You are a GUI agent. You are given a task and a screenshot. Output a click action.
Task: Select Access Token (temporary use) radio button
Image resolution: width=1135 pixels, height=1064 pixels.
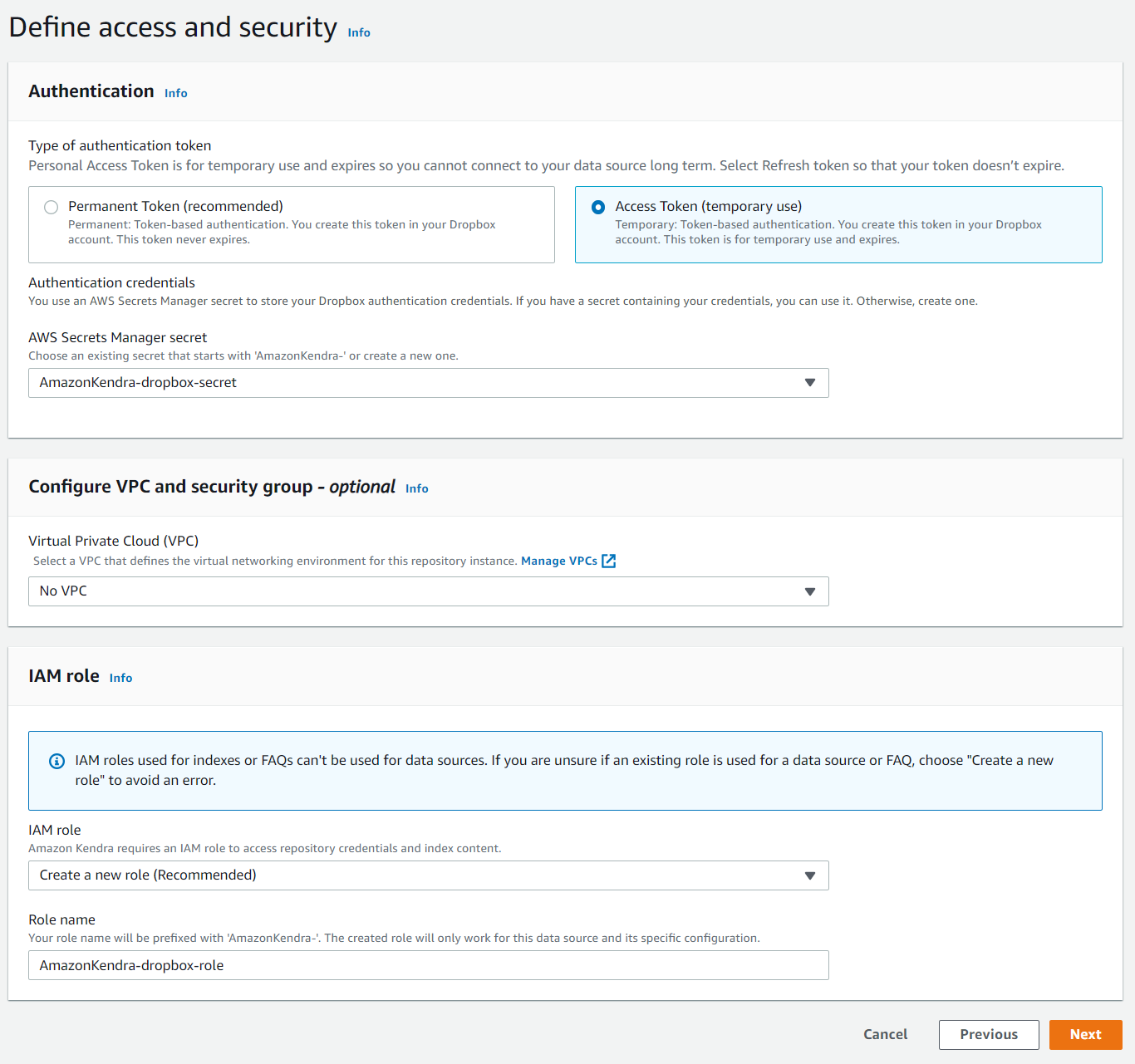(x=598, y=207)
